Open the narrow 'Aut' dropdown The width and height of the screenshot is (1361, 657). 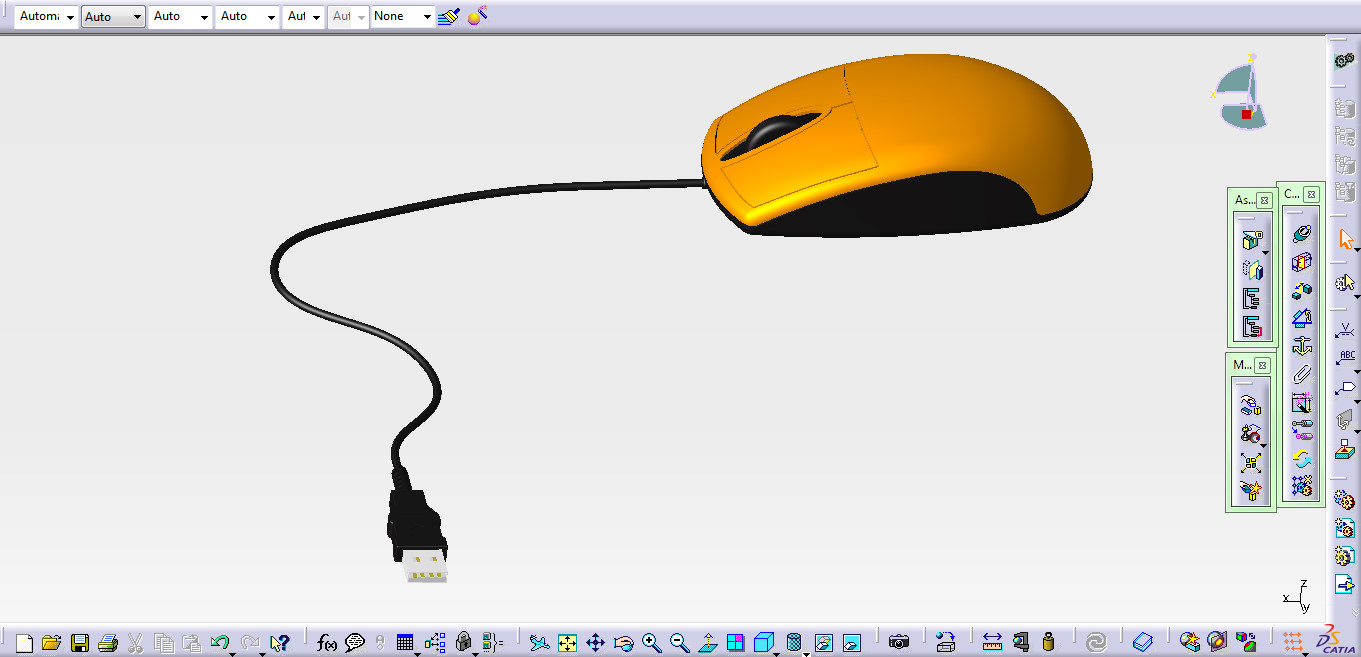(304, 17)
